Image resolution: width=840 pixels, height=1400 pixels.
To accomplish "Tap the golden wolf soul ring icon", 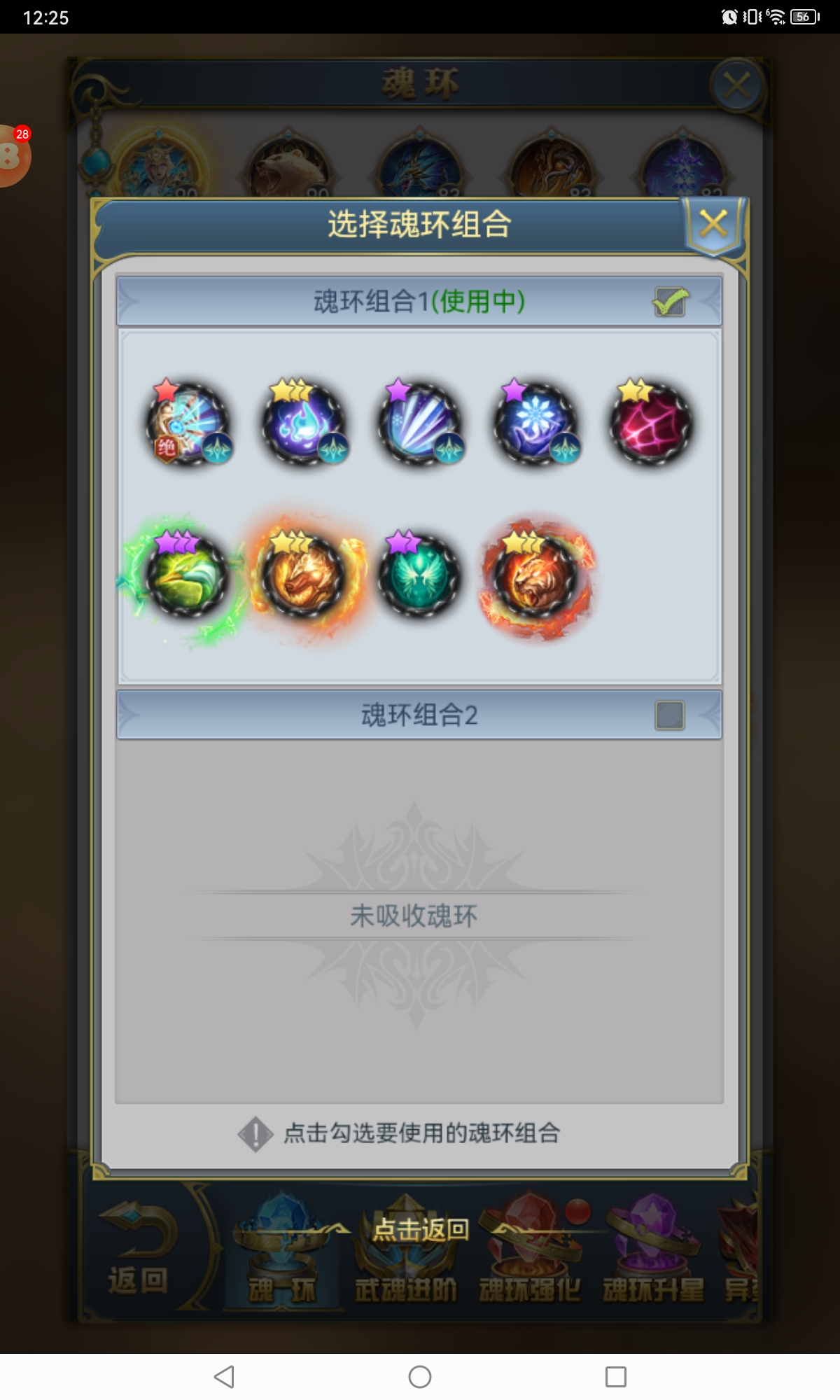I will (303, 575).
